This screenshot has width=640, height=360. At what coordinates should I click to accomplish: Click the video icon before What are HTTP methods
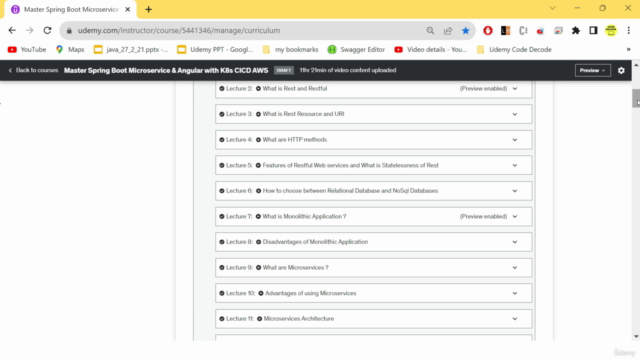[x=258, y=140]
